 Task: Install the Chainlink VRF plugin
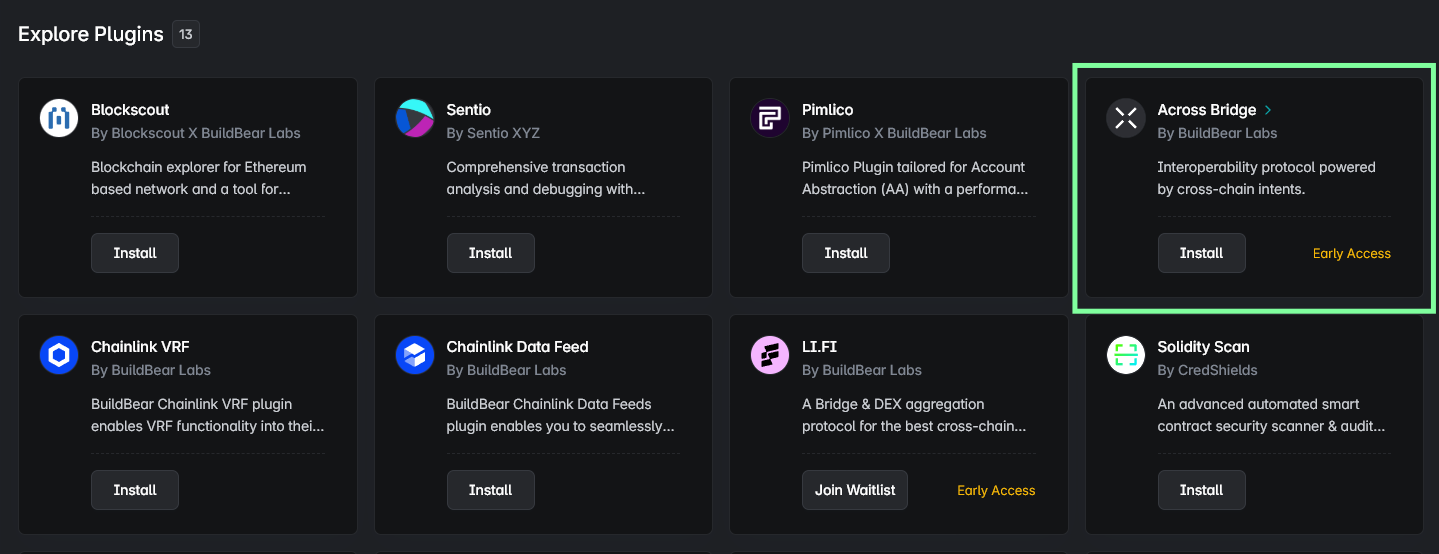pos(135,490)
